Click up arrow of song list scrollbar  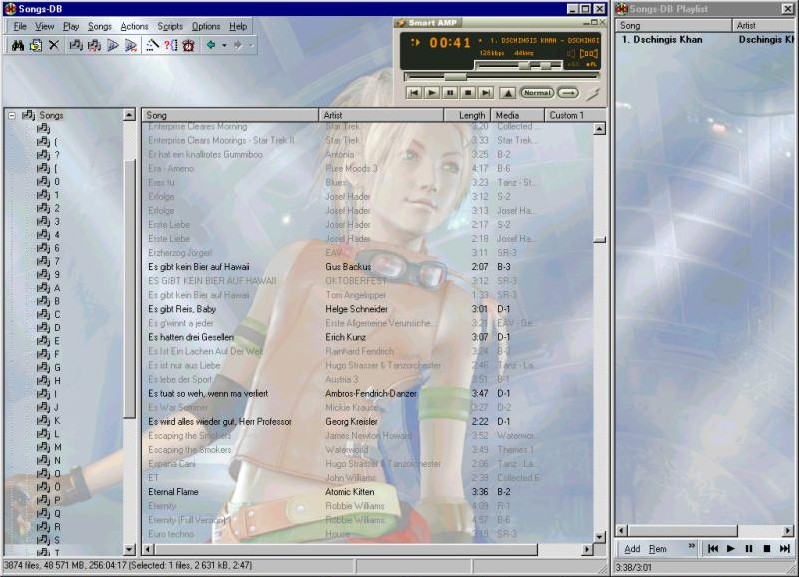600,128
